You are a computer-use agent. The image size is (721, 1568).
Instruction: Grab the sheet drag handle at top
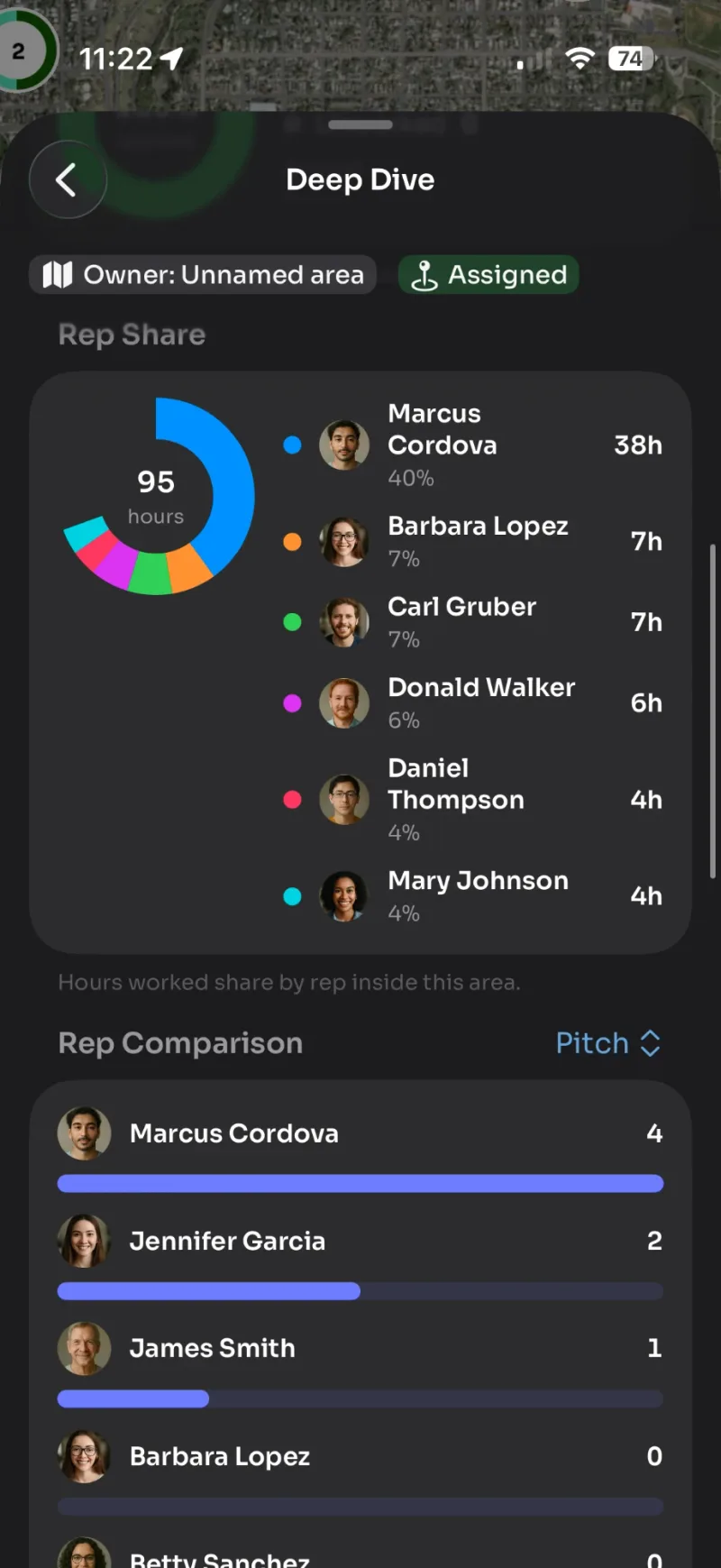tap(360, 124)
